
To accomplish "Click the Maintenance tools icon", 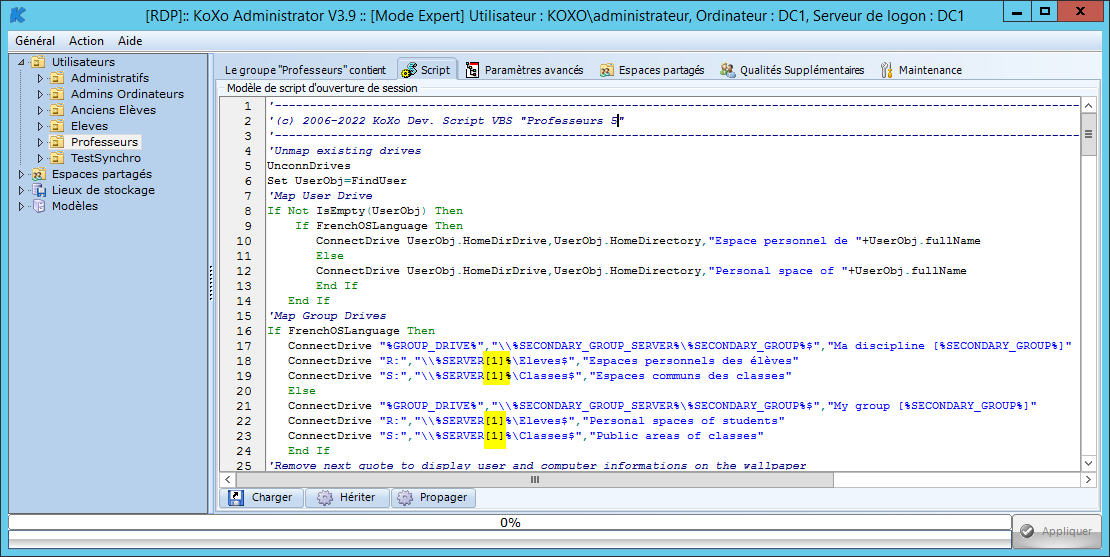I will [x=886, y=70].
